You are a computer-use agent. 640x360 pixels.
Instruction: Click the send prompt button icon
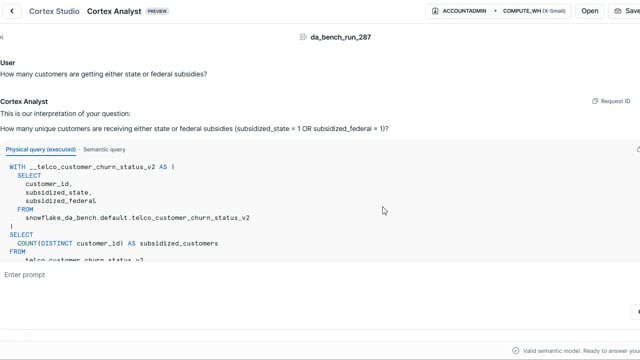[x=637, y=312]
